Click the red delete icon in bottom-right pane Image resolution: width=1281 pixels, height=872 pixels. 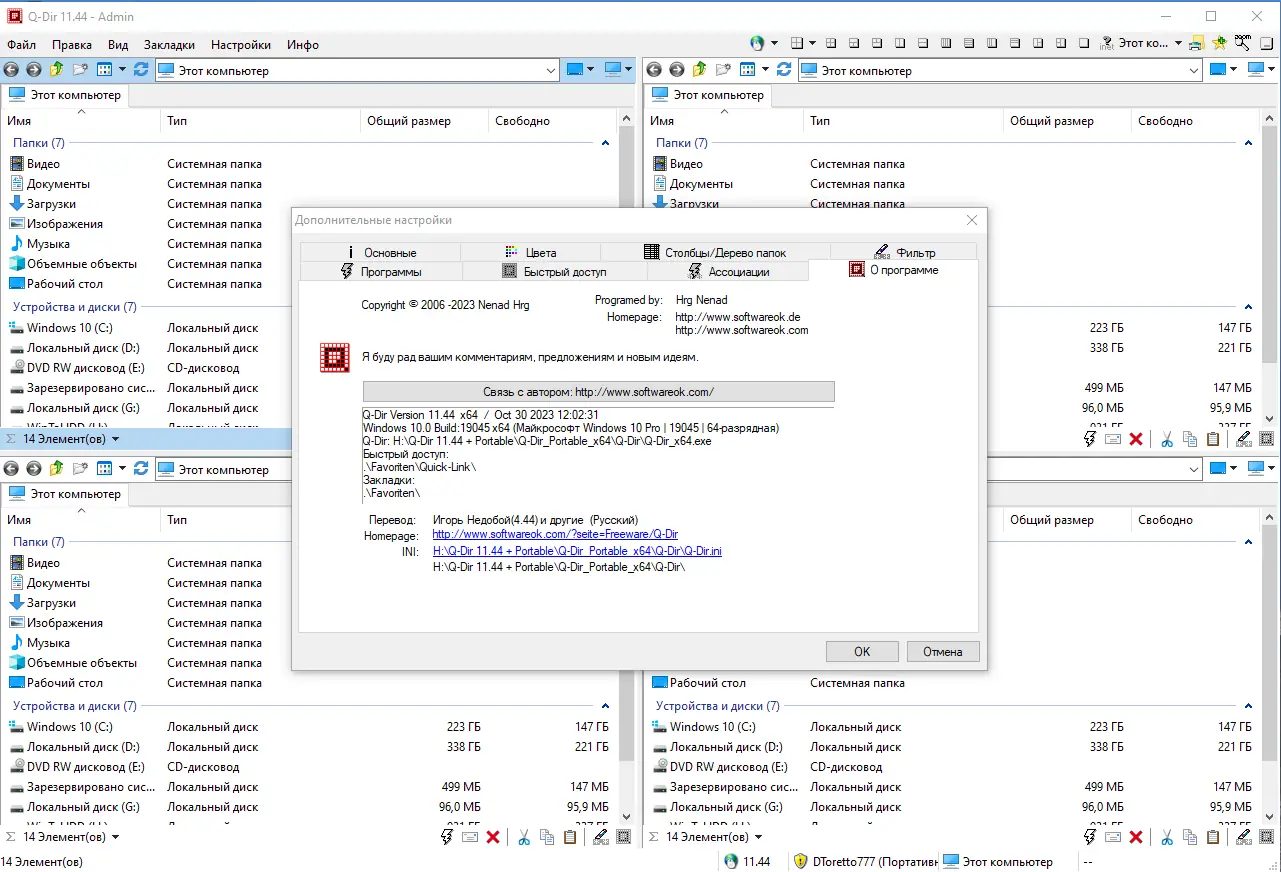point(1136,837)
